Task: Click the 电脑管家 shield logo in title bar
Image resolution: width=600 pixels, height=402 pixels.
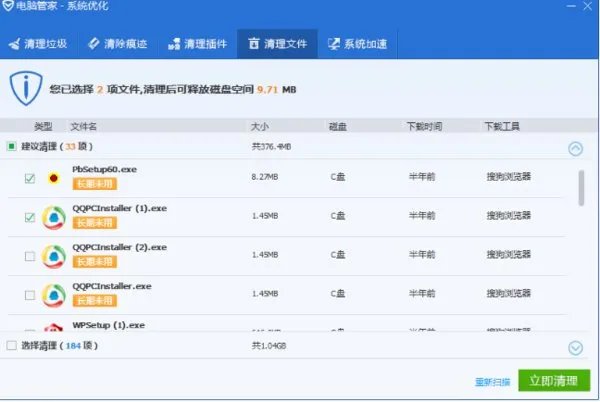Action: pos(7,6)
